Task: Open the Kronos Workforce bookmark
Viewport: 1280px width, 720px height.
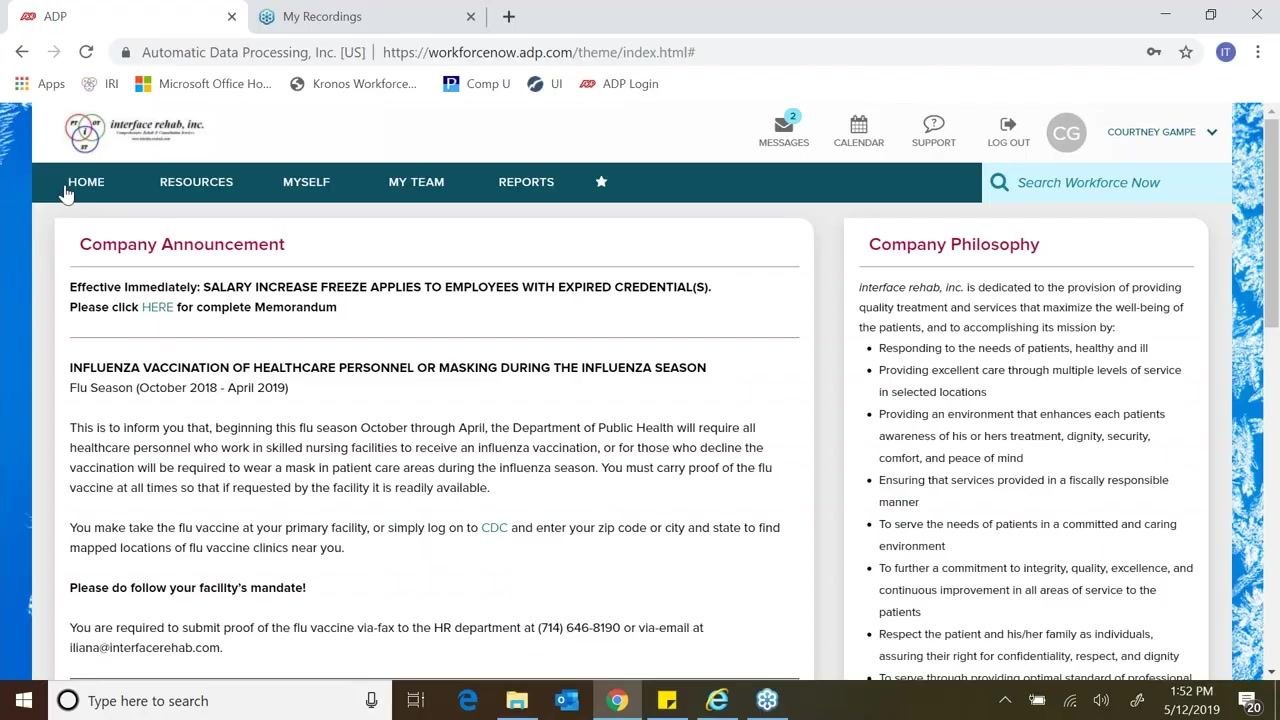Action: point(353,84)
